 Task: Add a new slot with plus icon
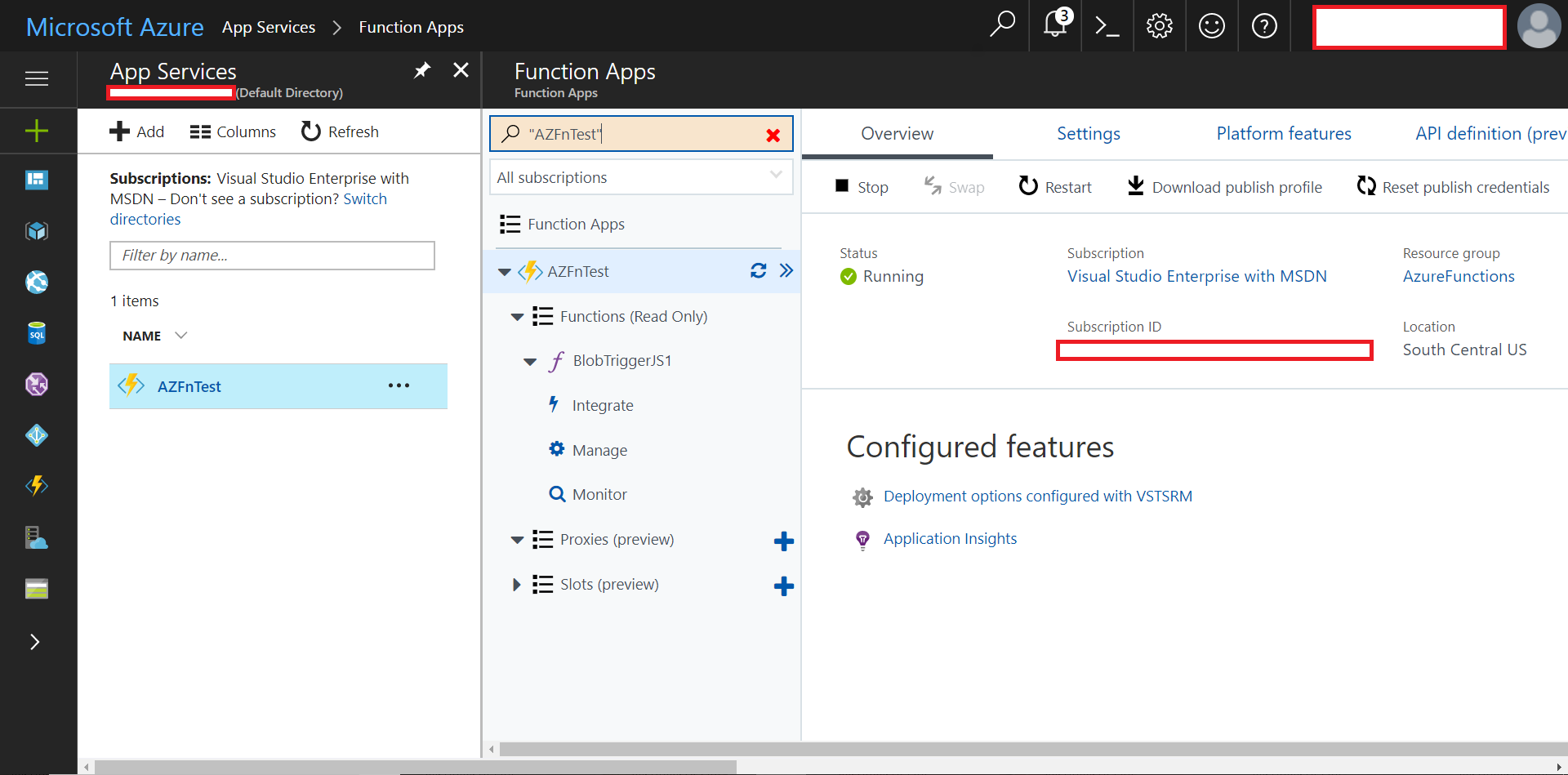(x=783, y=586)
